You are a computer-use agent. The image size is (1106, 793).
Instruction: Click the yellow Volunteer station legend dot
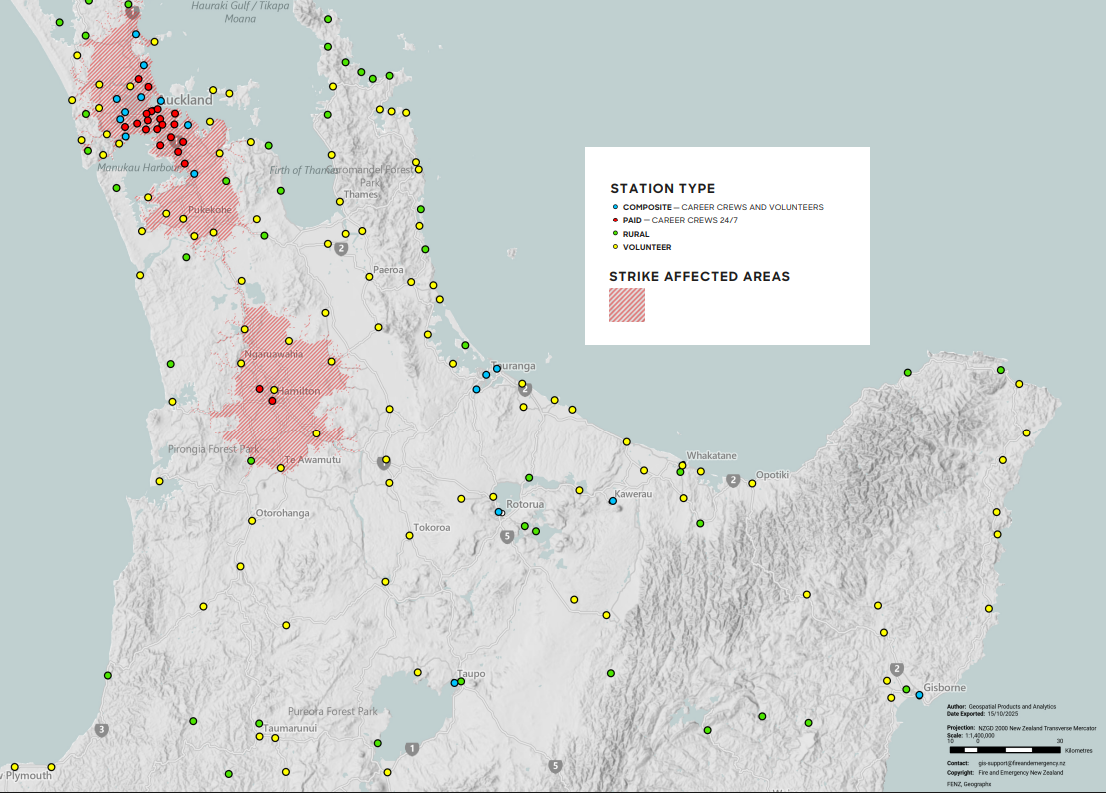point(614,247)
